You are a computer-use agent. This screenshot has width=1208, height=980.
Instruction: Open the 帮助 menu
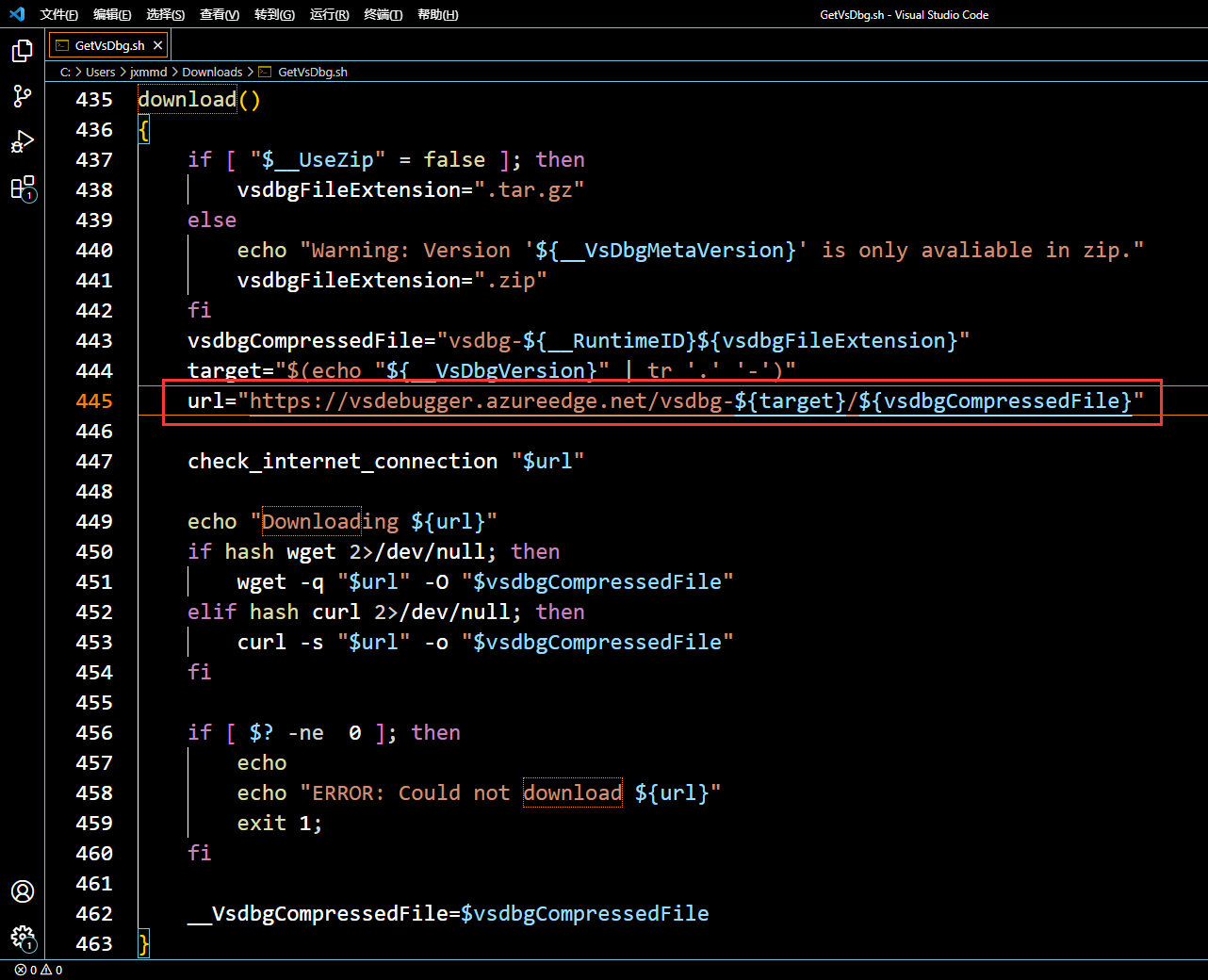437,14
